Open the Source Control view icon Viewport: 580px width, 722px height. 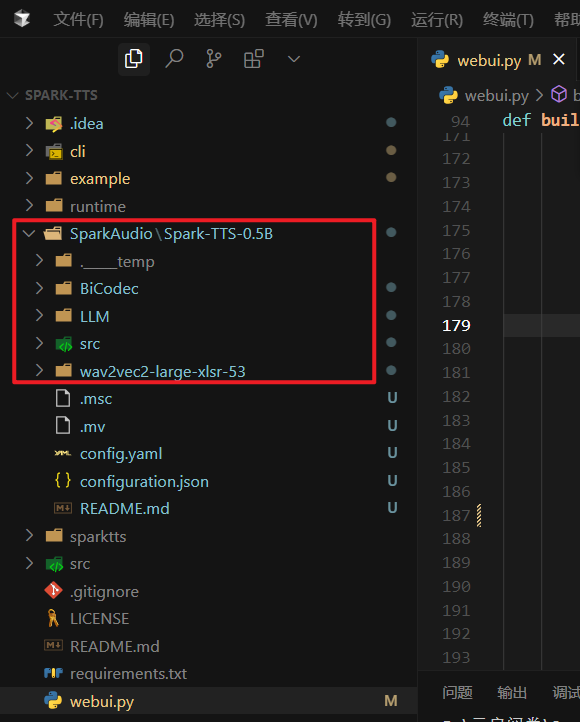[x=214, y=59]
